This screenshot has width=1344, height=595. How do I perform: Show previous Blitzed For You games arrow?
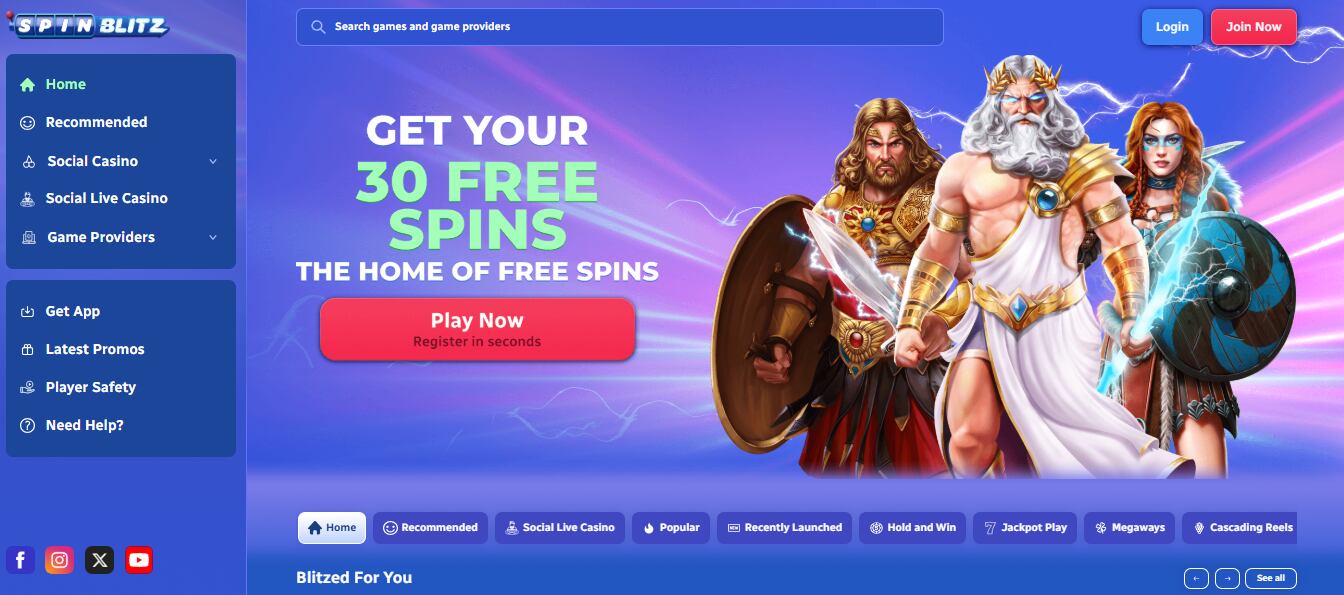1196,578
